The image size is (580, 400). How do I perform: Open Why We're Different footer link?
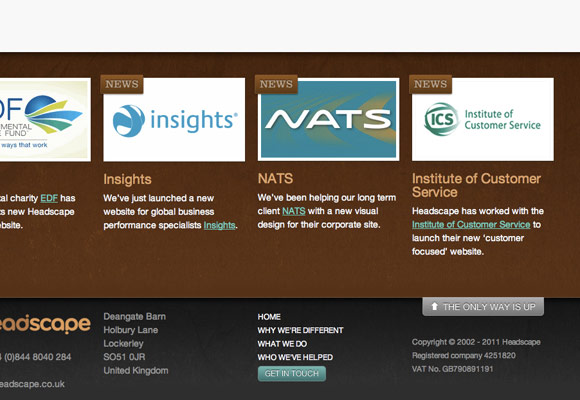[300, 330]
